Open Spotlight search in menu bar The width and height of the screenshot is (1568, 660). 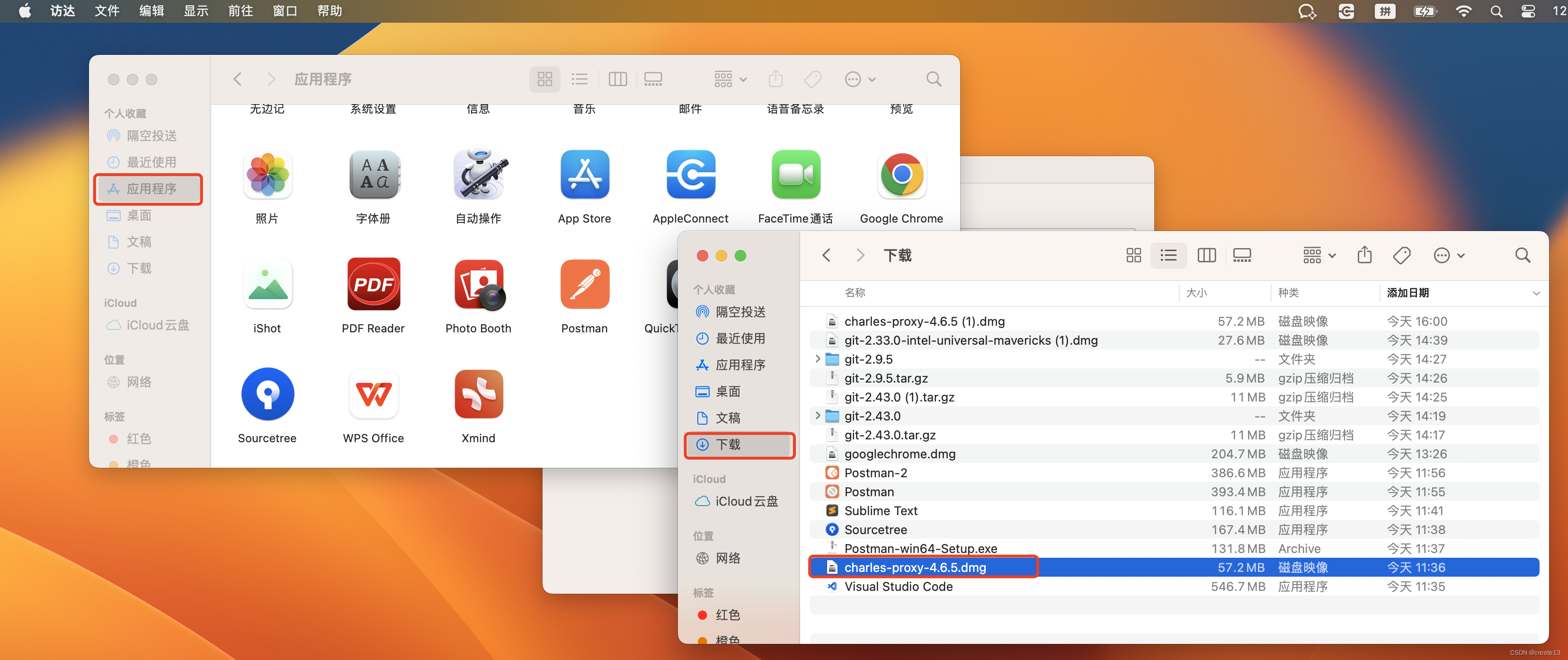pos(1497,11)
